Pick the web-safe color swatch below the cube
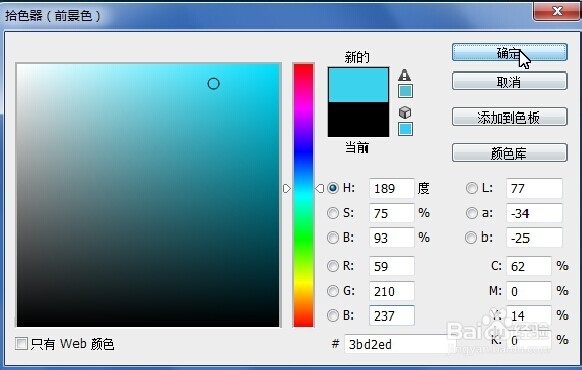 click(x=405, y=129)
